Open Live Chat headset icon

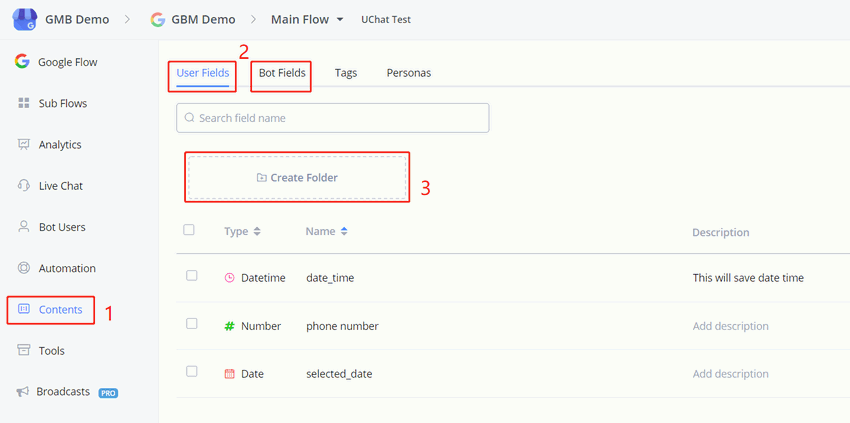coord(23,186)
